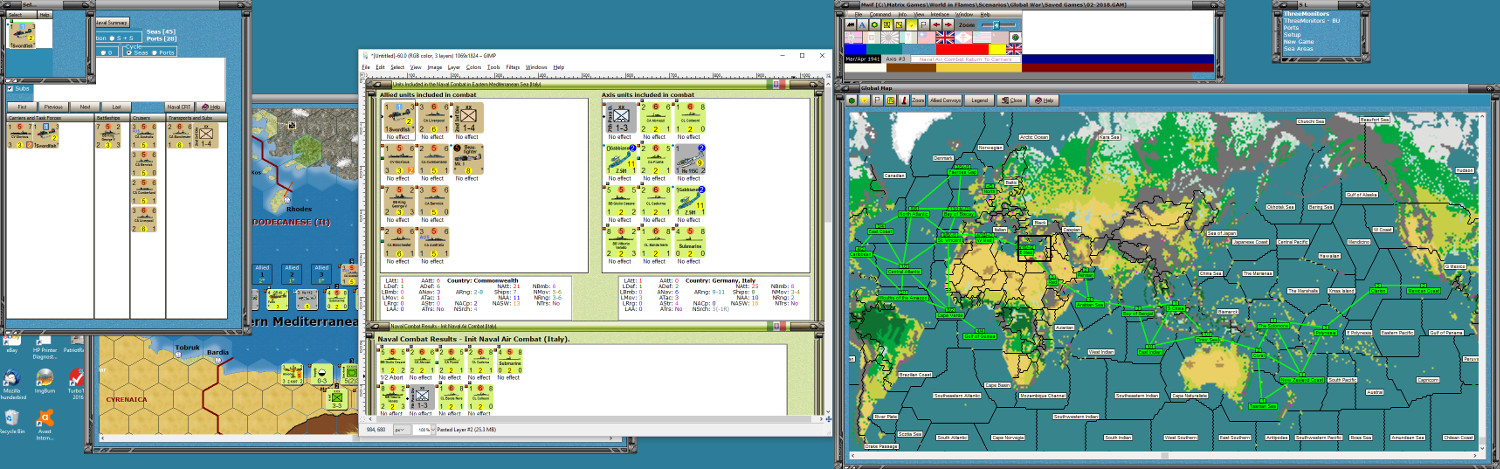Open the px units dropdown in GIMP status bar

pyautogui.click(x=399, y=429)
